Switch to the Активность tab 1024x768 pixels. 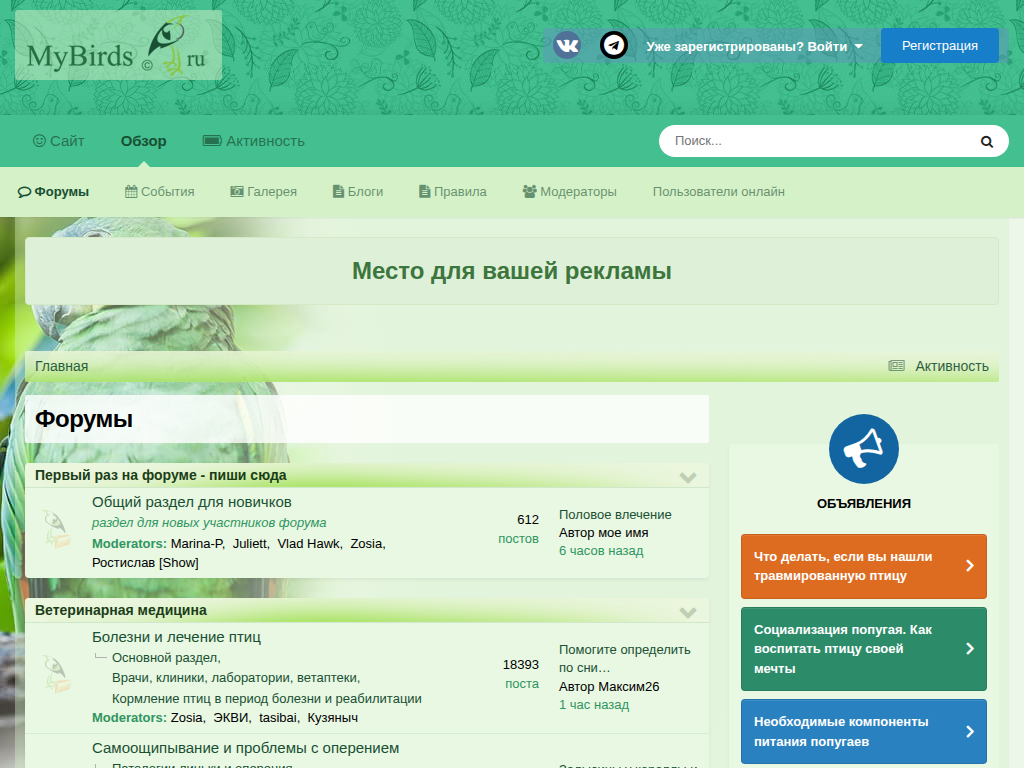click(254, 141)
